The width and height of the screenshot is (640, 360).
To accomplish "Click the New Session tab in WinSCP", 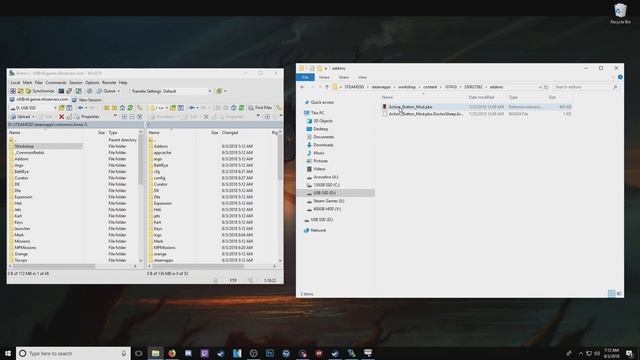I will [x=87, y=100].
